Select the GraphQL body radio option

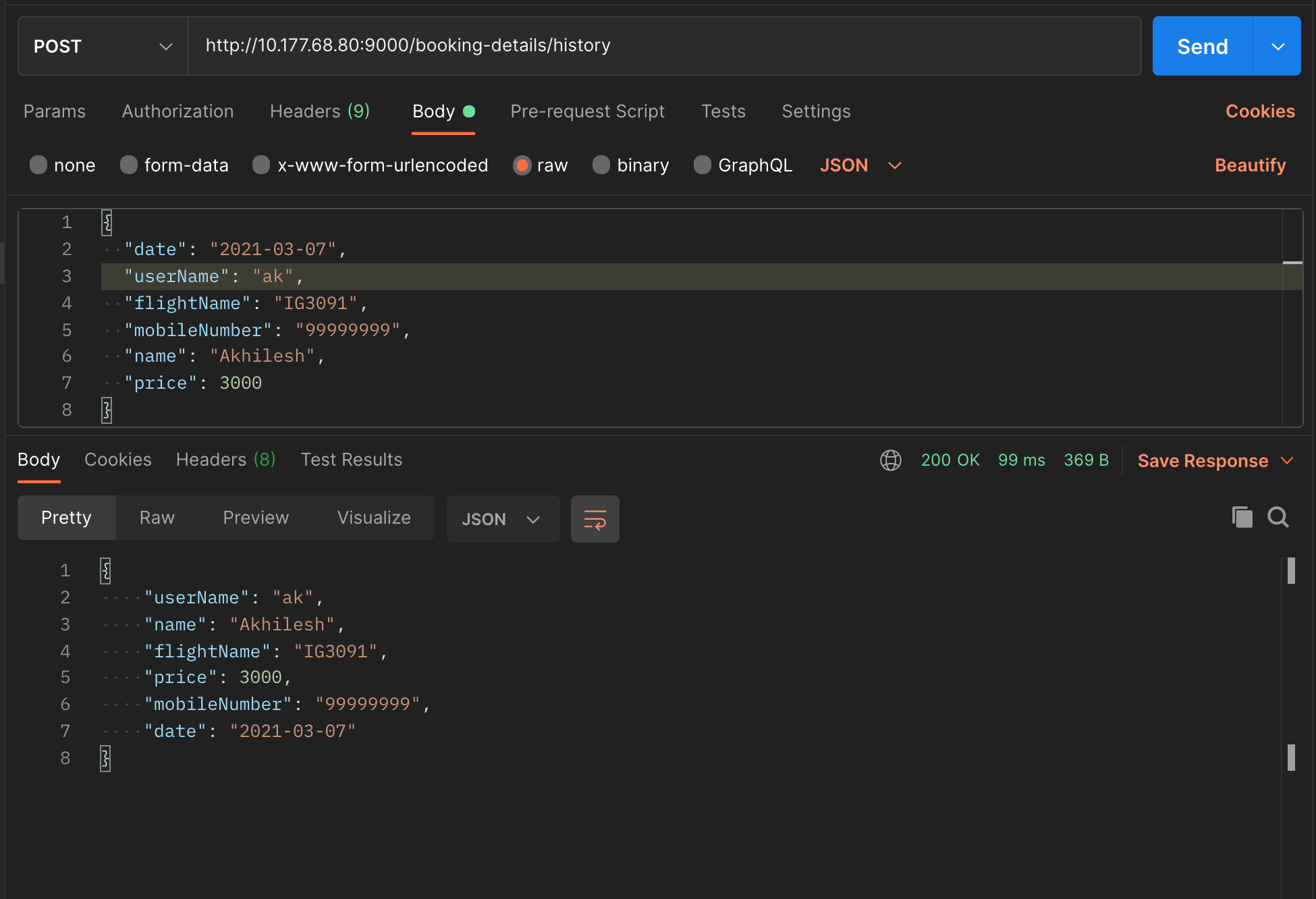703,165
